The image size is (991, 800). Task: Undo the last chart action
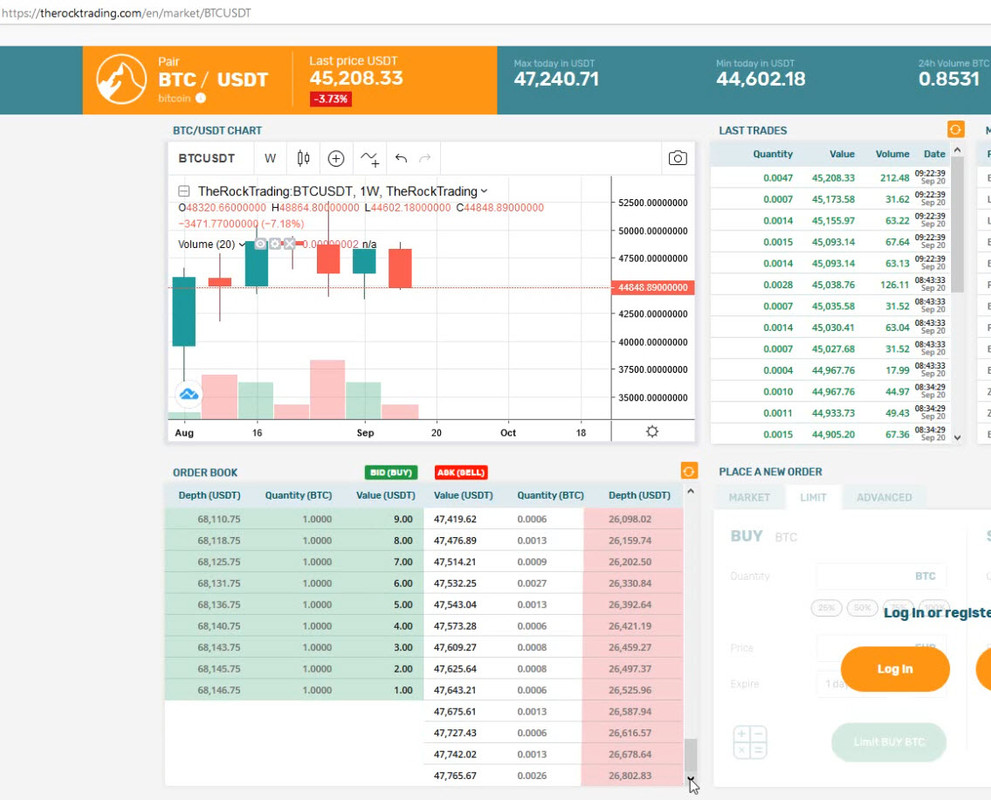tap(401, 158)
